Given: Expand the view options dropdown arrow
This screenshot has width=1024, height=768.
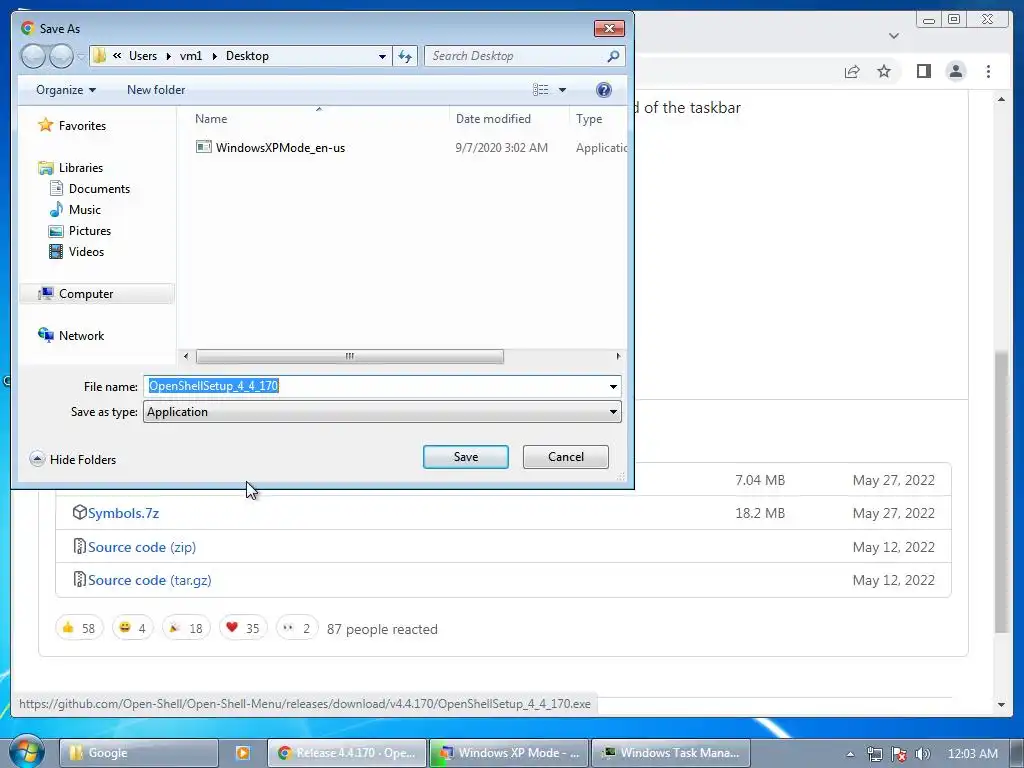Looking at the screenshot, I should tap(562, 90).
